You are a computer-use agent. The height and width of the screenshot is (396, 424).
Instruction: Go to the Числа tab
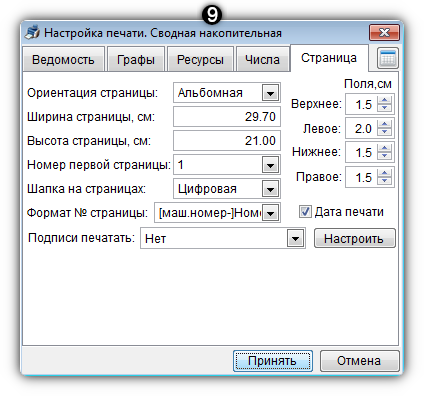pos(262,60)
